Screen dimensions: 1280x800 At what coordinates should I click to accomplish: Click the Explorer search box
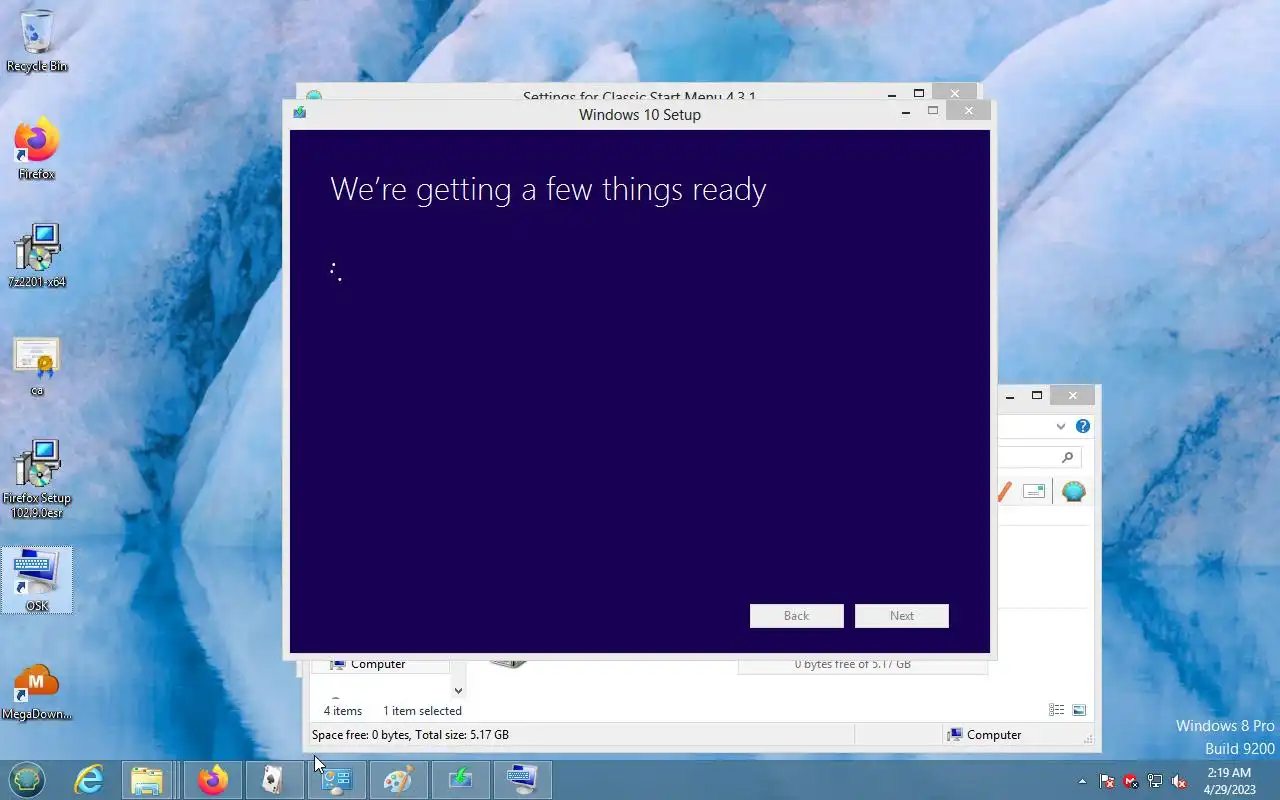[1038, 457]
